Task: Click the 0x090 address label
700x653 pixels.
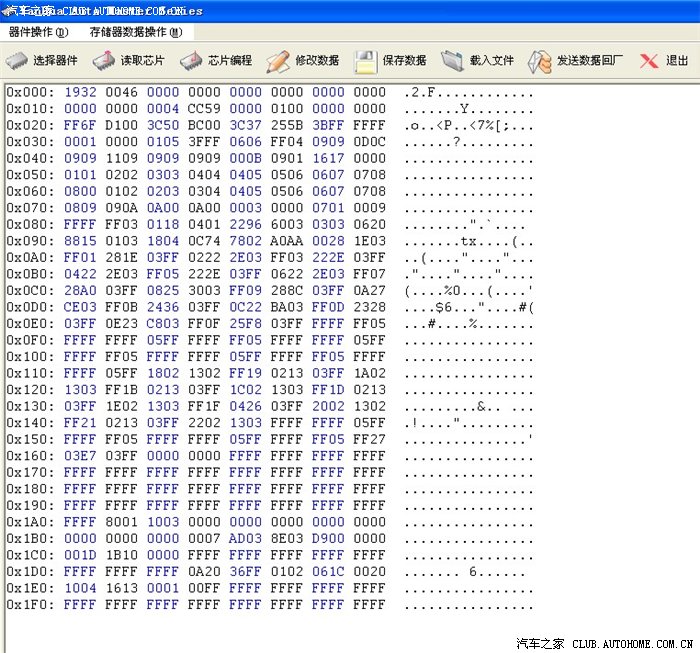Action: click(30, 241)
